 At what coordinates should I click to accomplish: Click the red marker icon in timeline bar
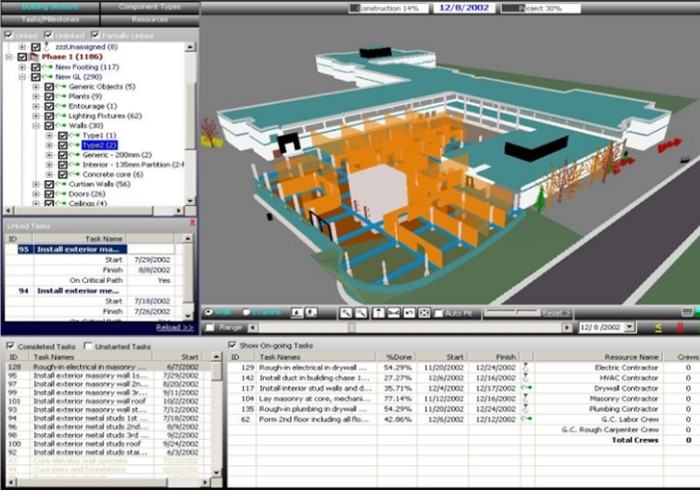pos(681,327)
